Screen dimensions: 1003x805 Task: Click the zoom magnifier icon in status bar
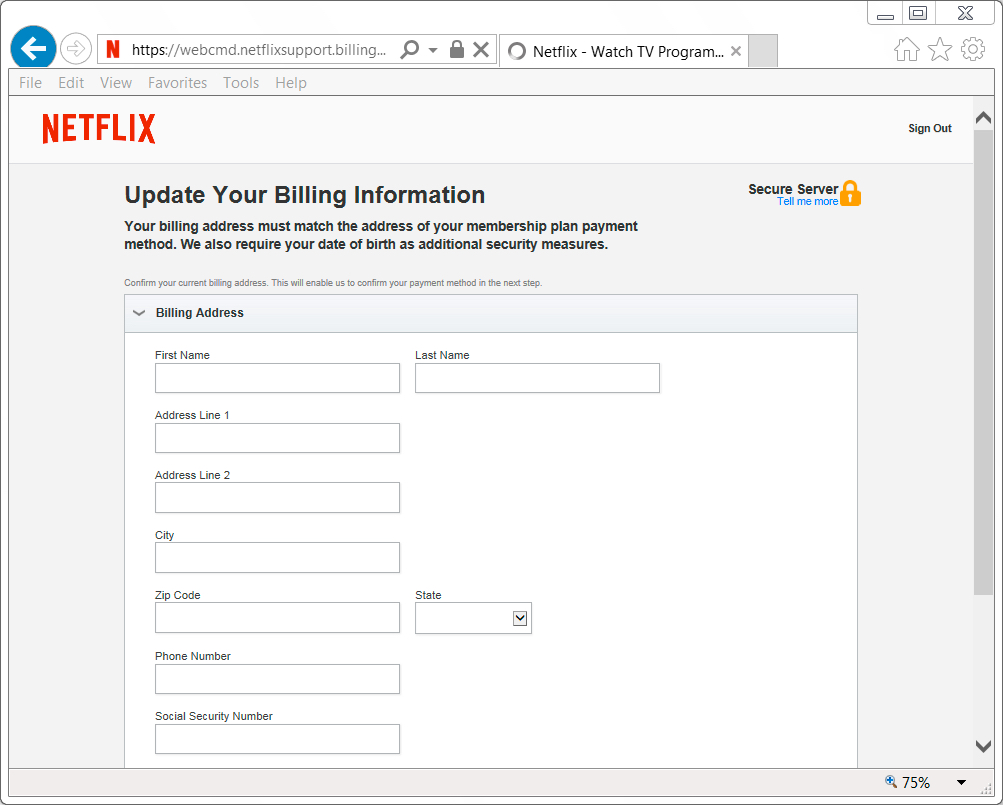[x=890, y=781]
